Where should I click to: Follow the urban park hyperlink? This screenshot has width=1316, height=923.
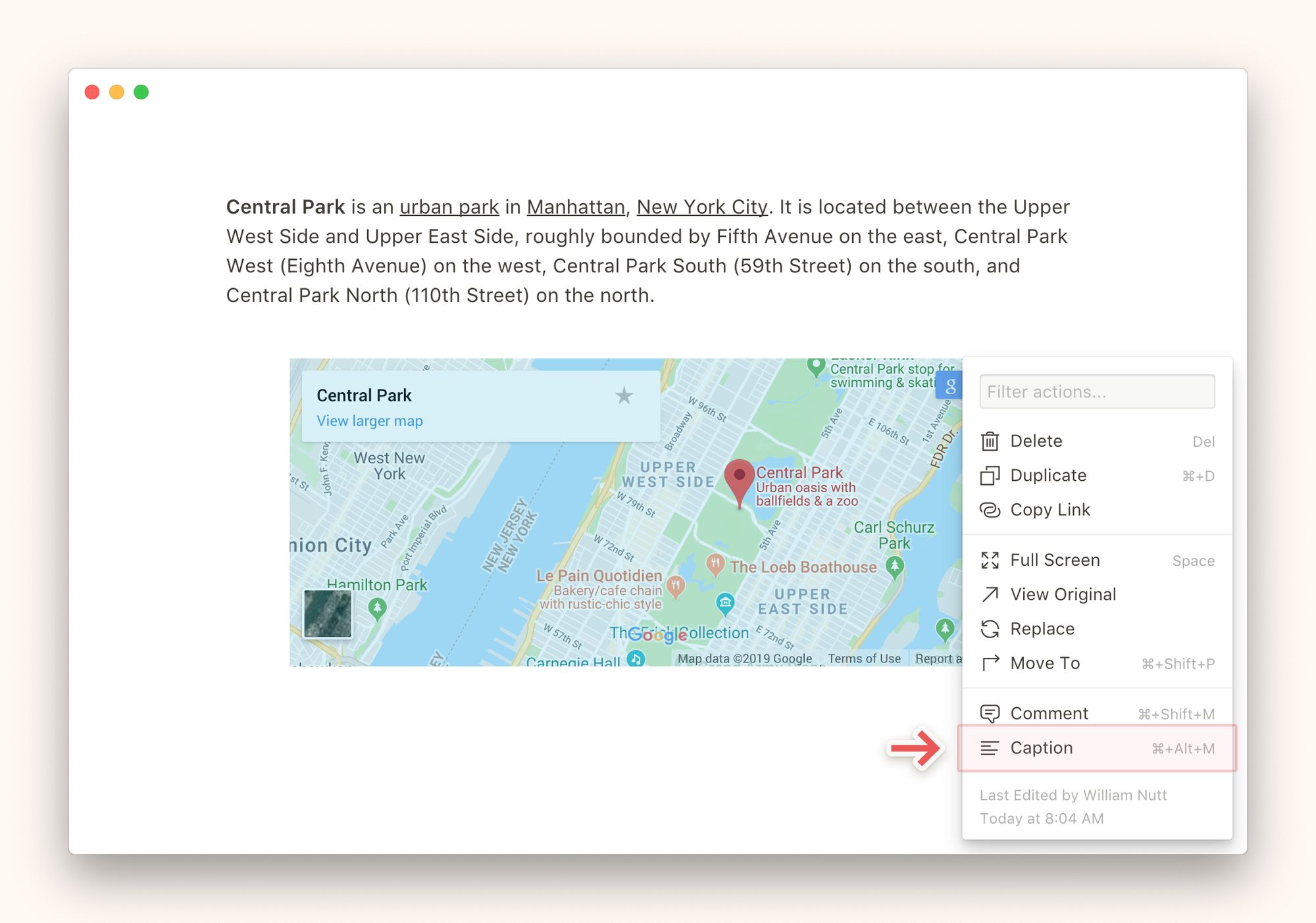click(449, 207)
